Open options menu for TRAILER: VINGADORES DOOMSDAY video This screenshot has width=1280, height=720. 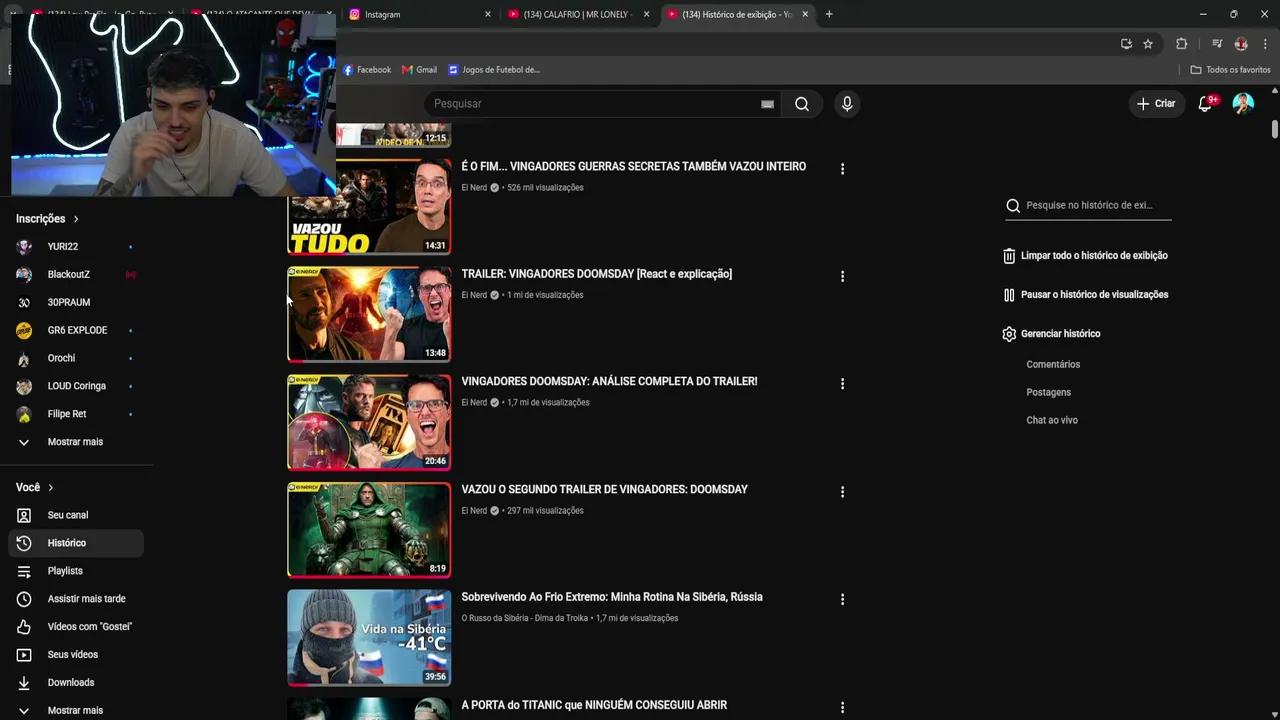[842, 276]
